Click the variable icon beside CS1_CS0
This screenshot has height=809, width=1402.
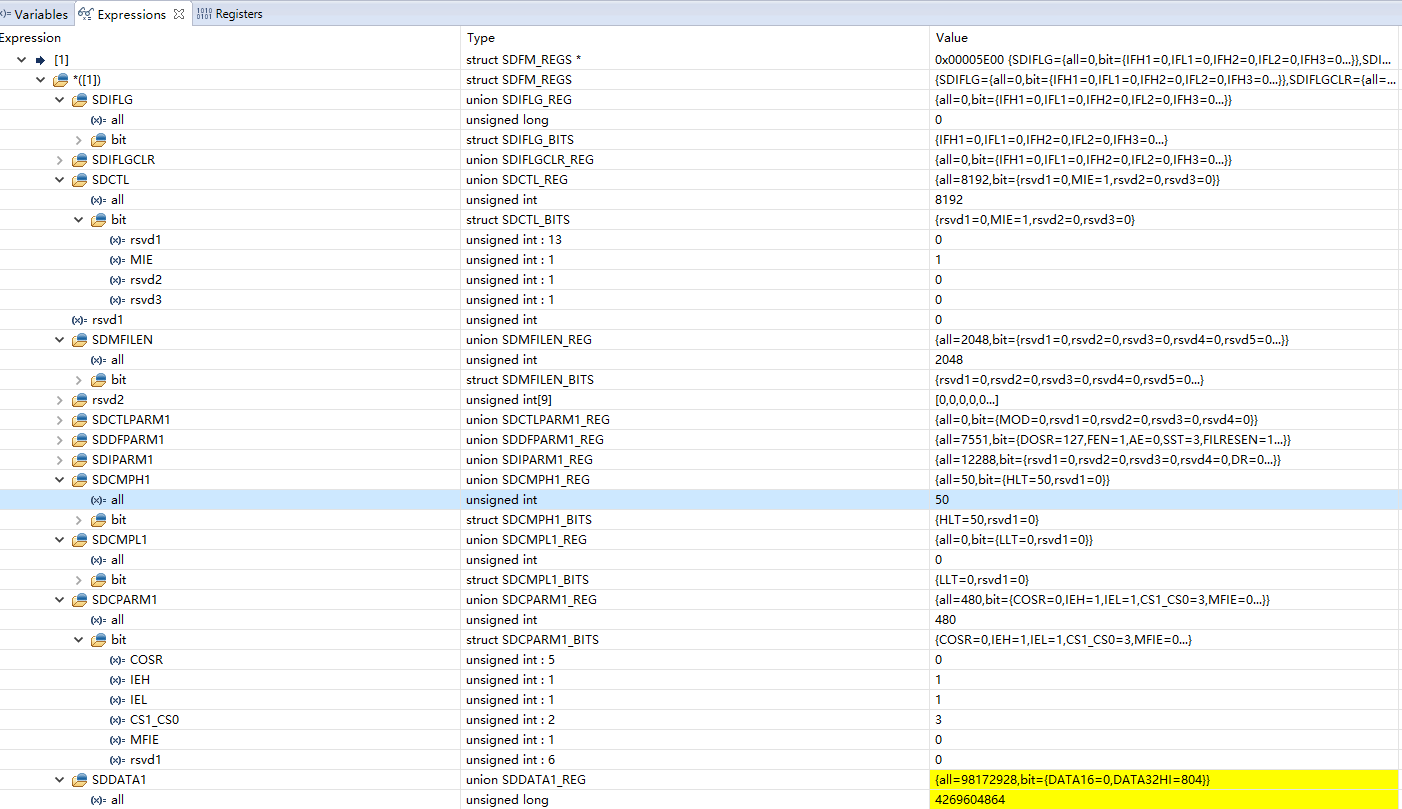click(117, 720)
